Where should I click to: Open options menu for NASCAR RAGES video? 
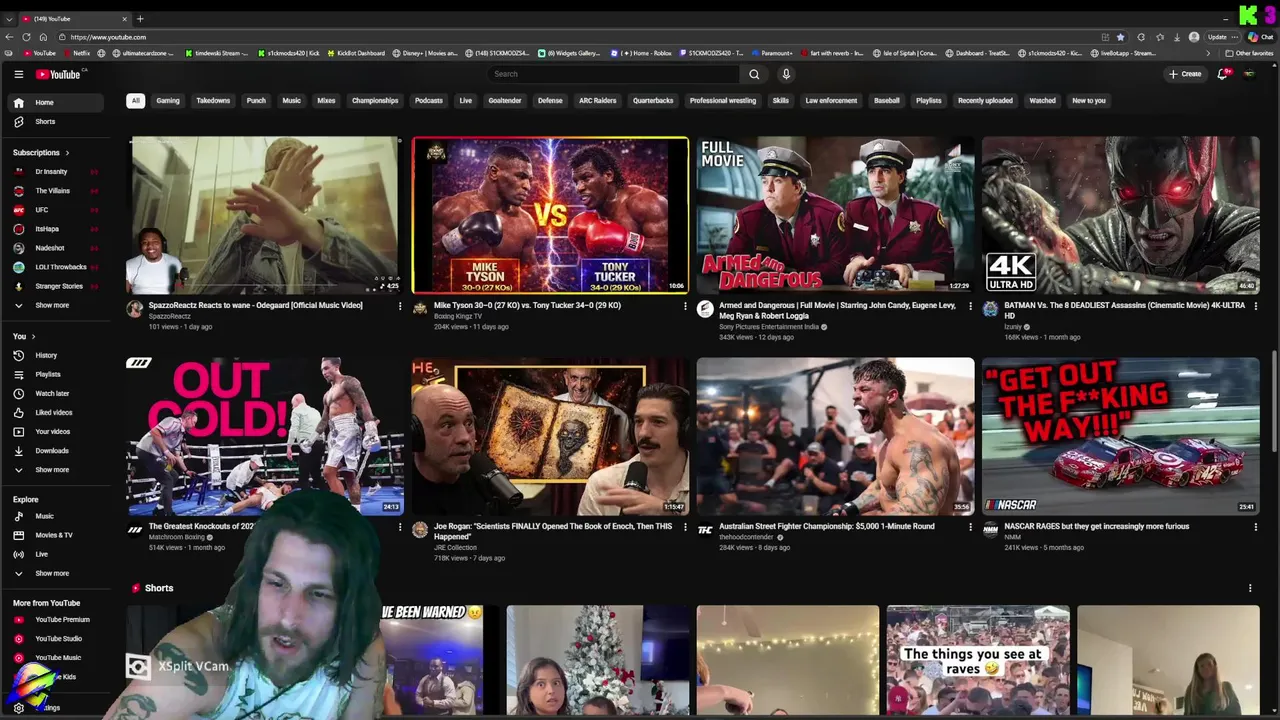pos(1255,527)
